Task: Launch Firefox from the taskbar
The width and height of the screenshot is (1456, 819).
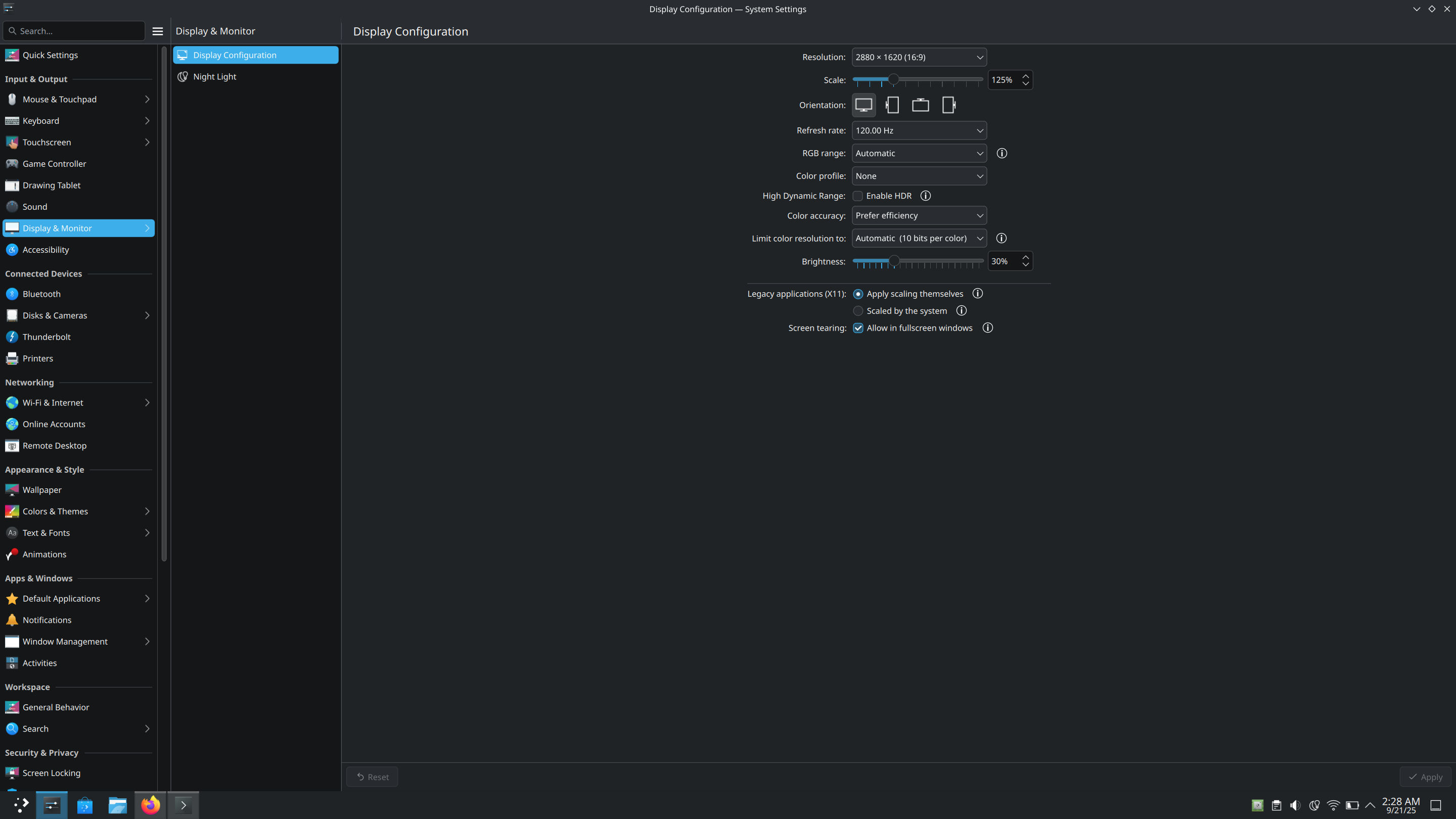Action: pos(150,805)
